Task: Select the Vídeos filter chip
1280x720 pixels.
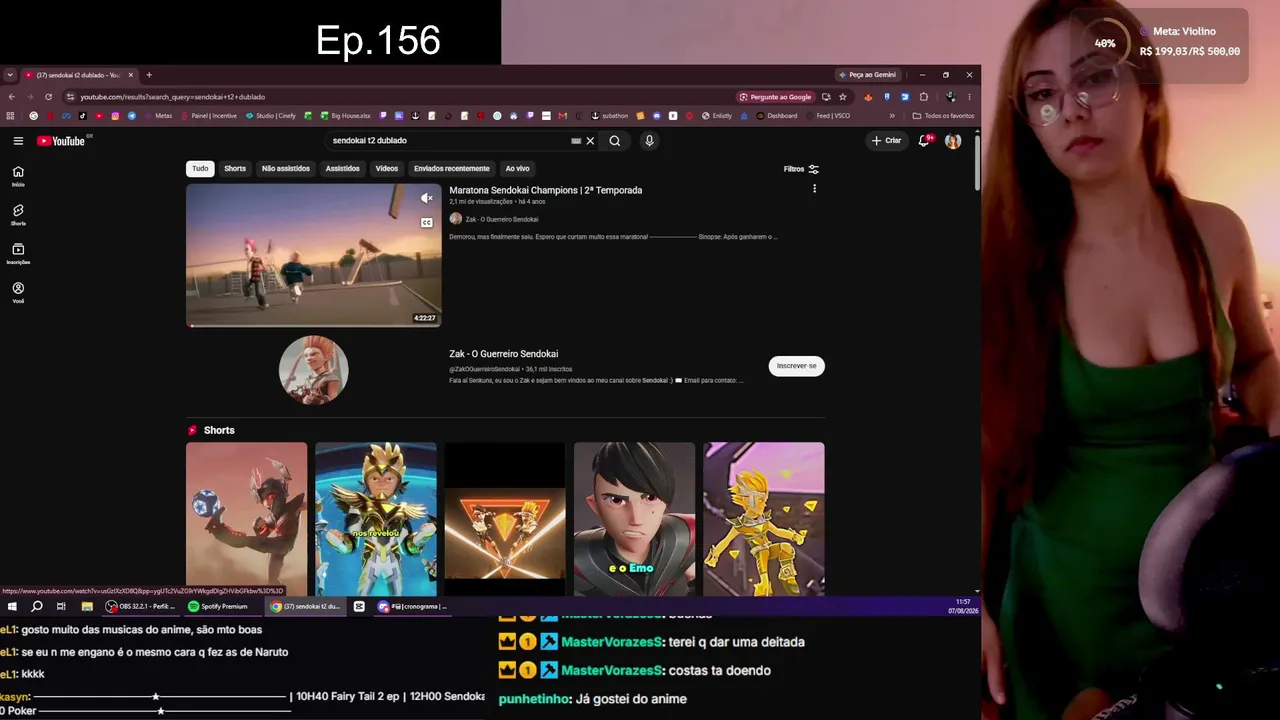Action: (387, 169)
